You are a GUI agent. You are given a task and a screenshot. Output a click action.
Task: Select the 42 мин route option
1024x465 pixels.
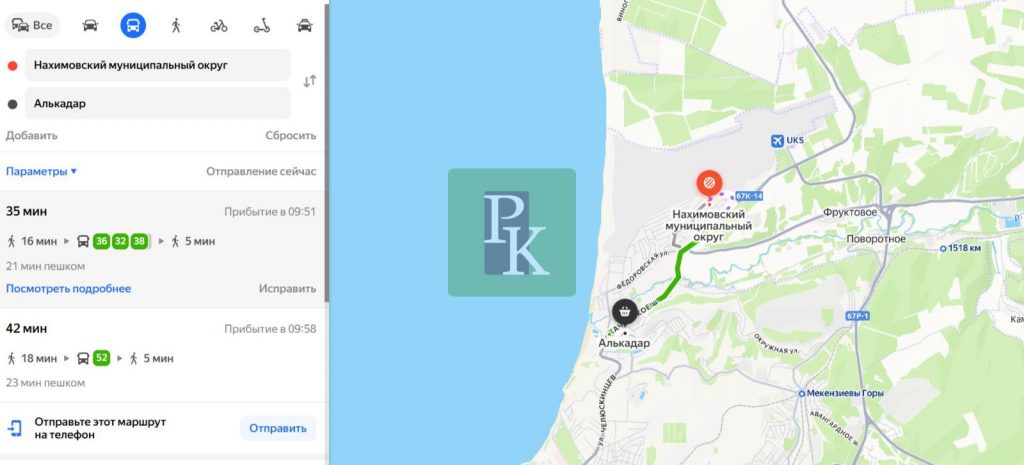coord(161,355)
